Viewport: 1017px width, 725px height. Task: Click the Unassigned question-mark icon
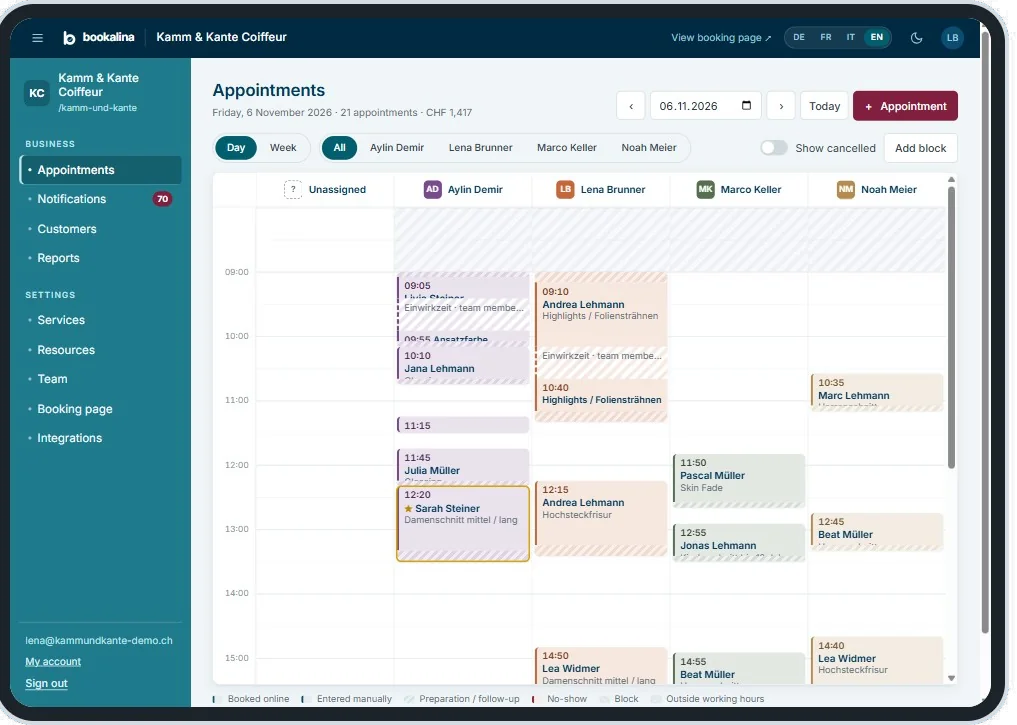click(293, 189)
